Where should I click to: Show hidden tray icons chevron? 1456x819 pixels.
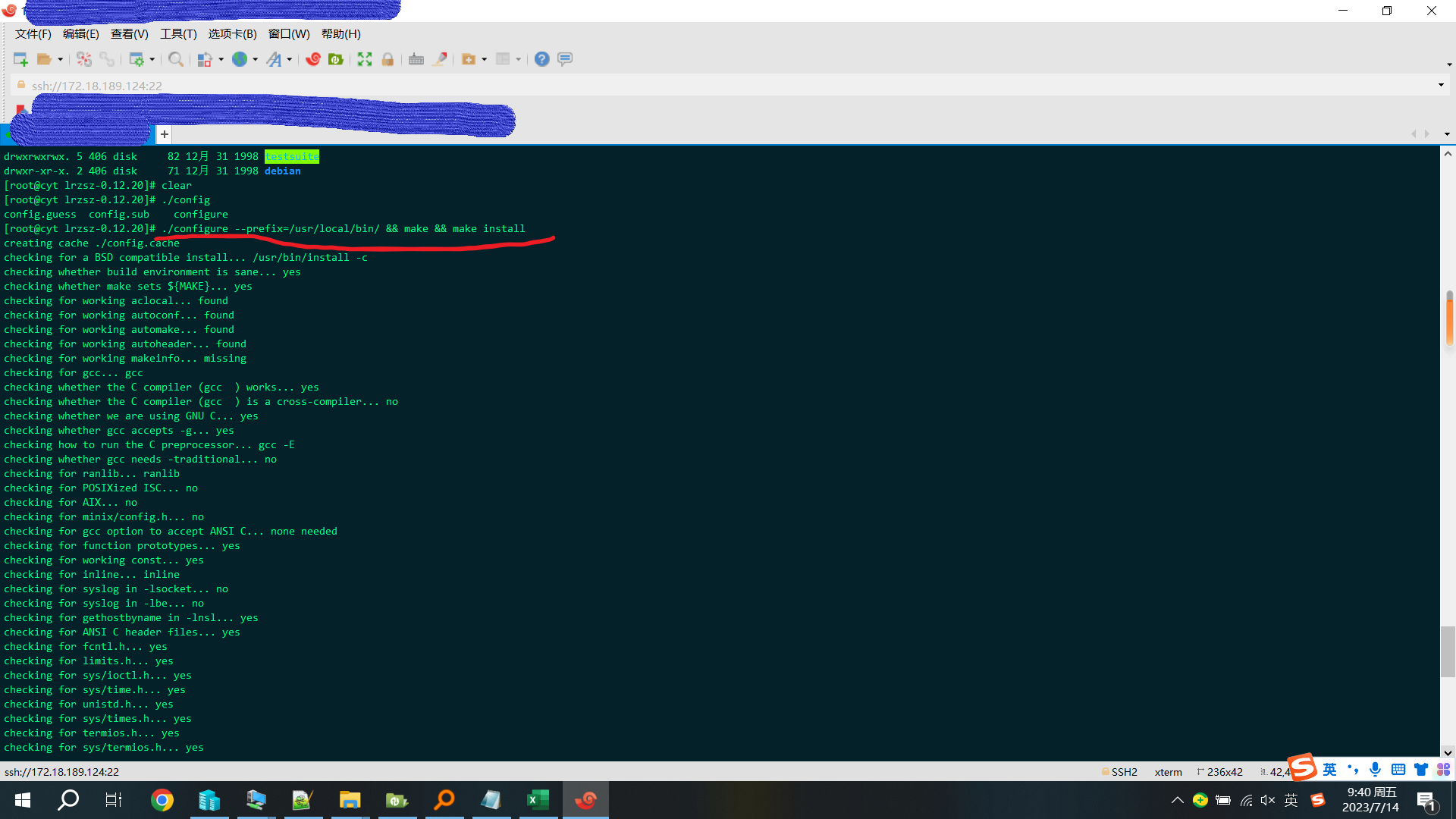coord(1178,800)
